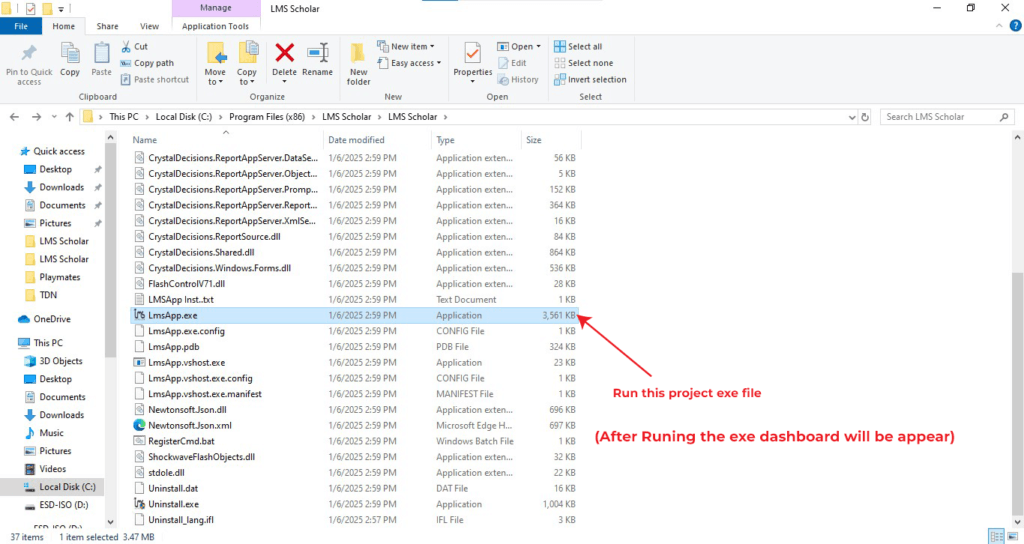Go up one folder level
Viewport: 1024px width, 544px height.
[x=70, y=117]
